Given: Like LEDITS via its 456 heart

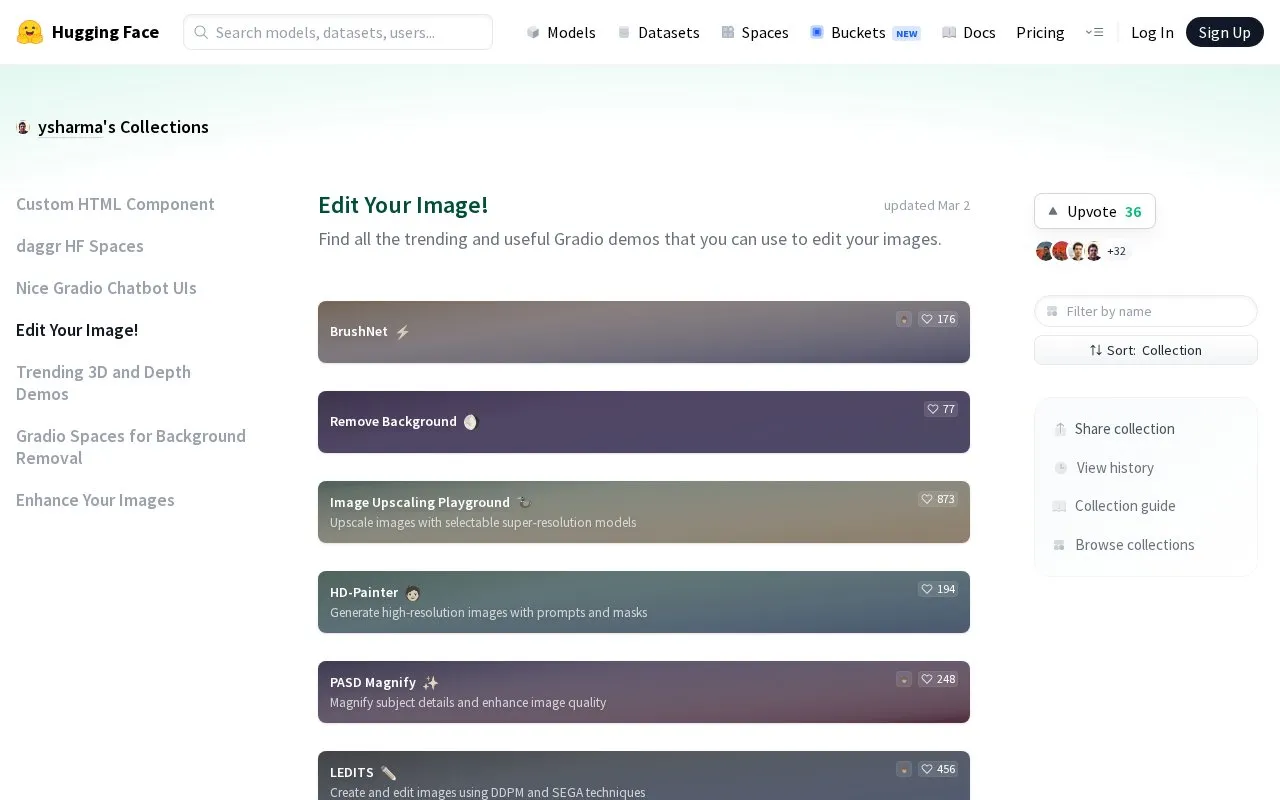Looking at the screenshot, I should 938,769.
